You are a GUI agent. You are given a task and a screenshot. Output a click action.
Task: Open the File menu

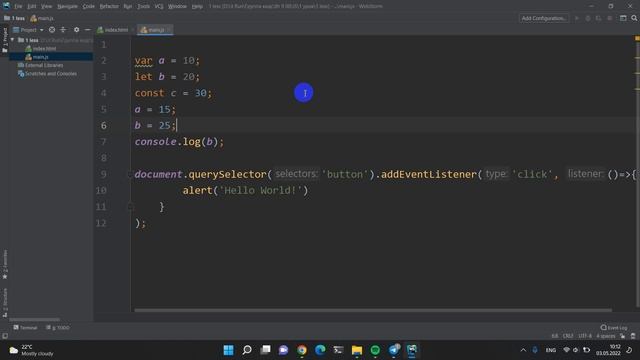18,6
